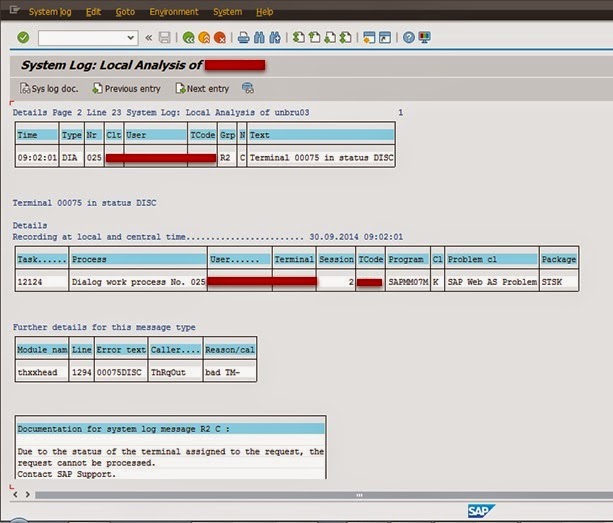613x523 pixels.
Task: Click the R2 group cell
Action: tap(225, 158)
